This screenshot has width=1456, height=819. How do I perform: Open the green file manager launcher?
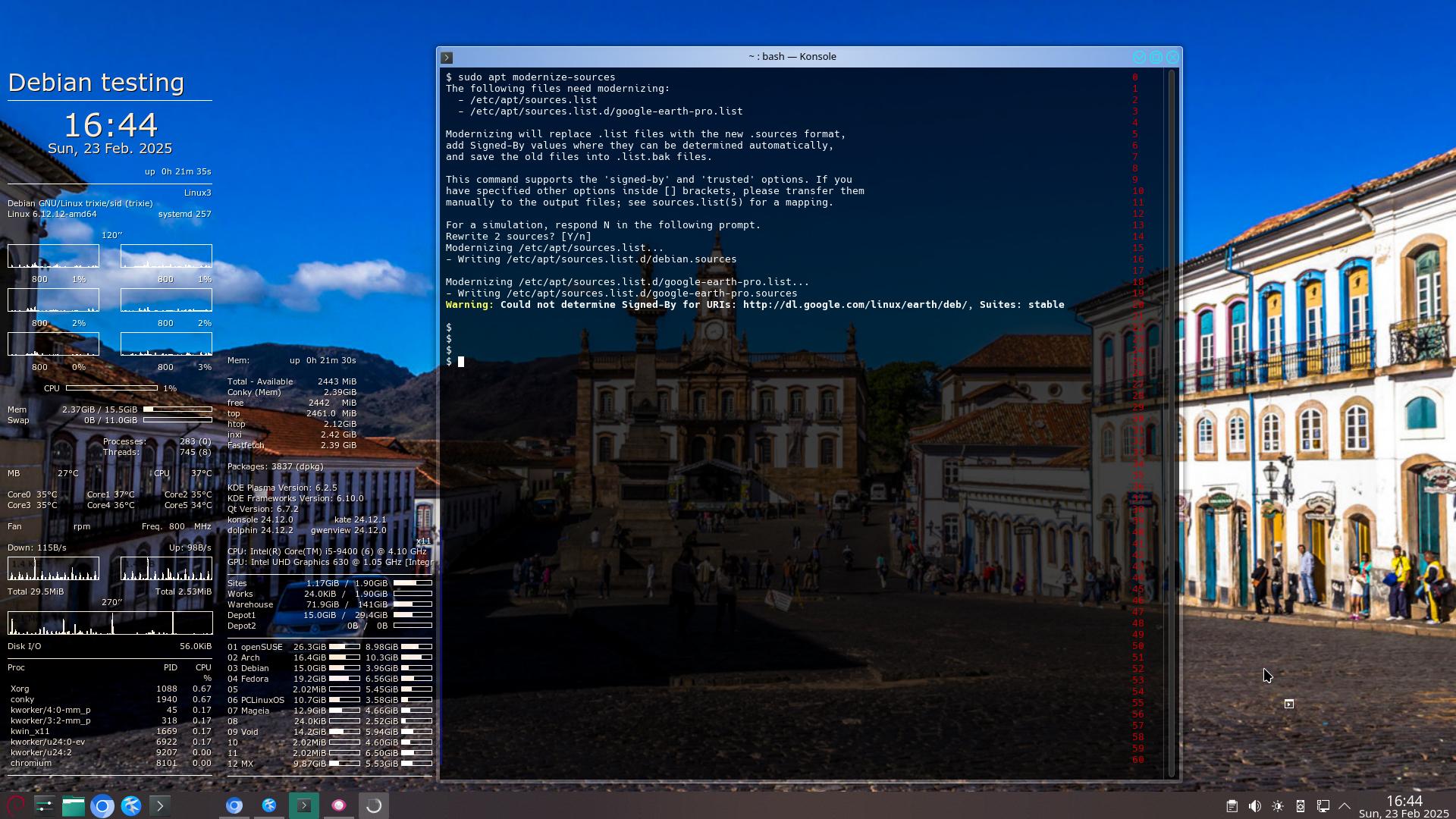click(73, 805)
